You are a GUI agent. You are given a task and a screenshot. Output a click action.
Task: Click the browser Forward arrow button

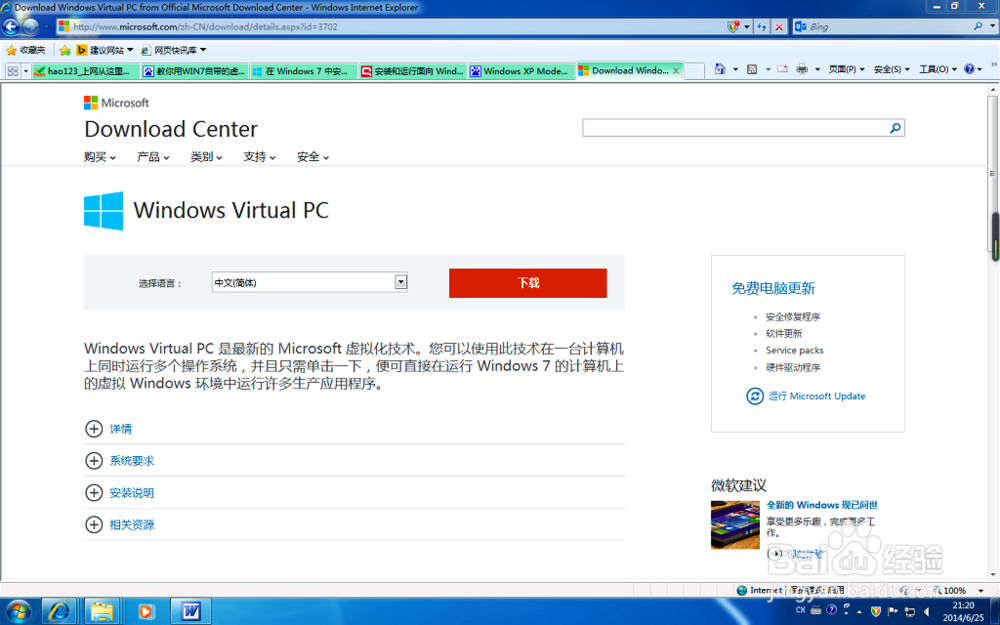coord(31,26)
